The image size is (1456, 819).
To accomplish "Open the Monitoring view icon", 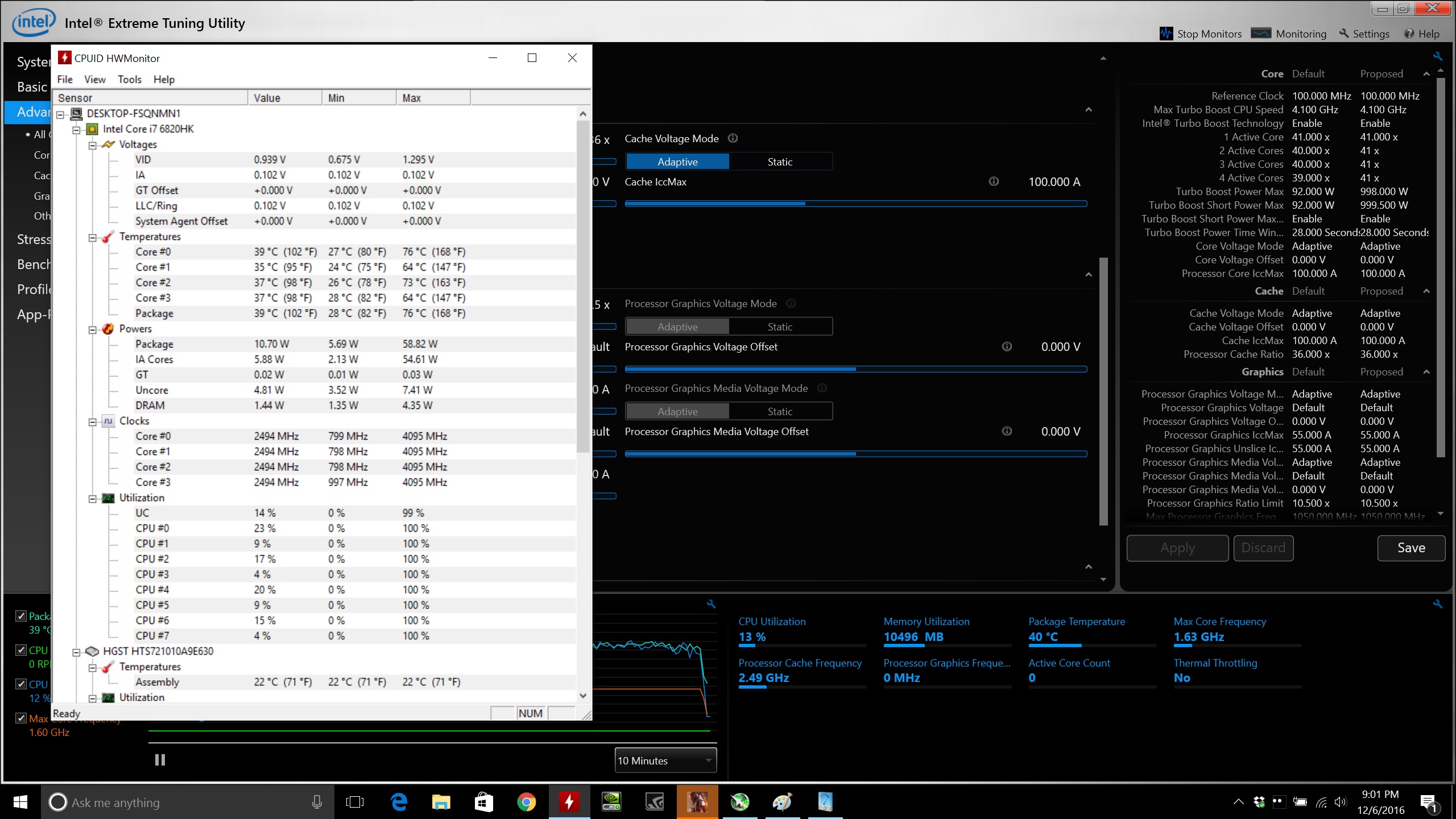I will pyautogui.click(x=1261, y=34).
